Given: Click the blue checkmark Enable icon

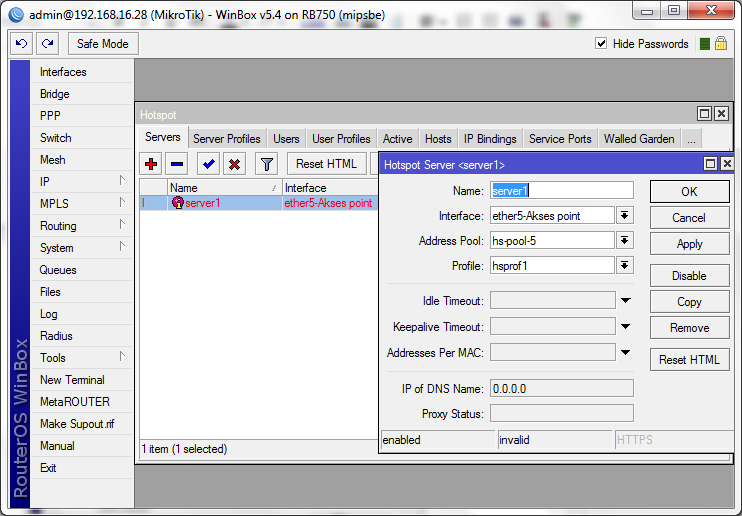Looking at the screenshot, I should [208, 164].
